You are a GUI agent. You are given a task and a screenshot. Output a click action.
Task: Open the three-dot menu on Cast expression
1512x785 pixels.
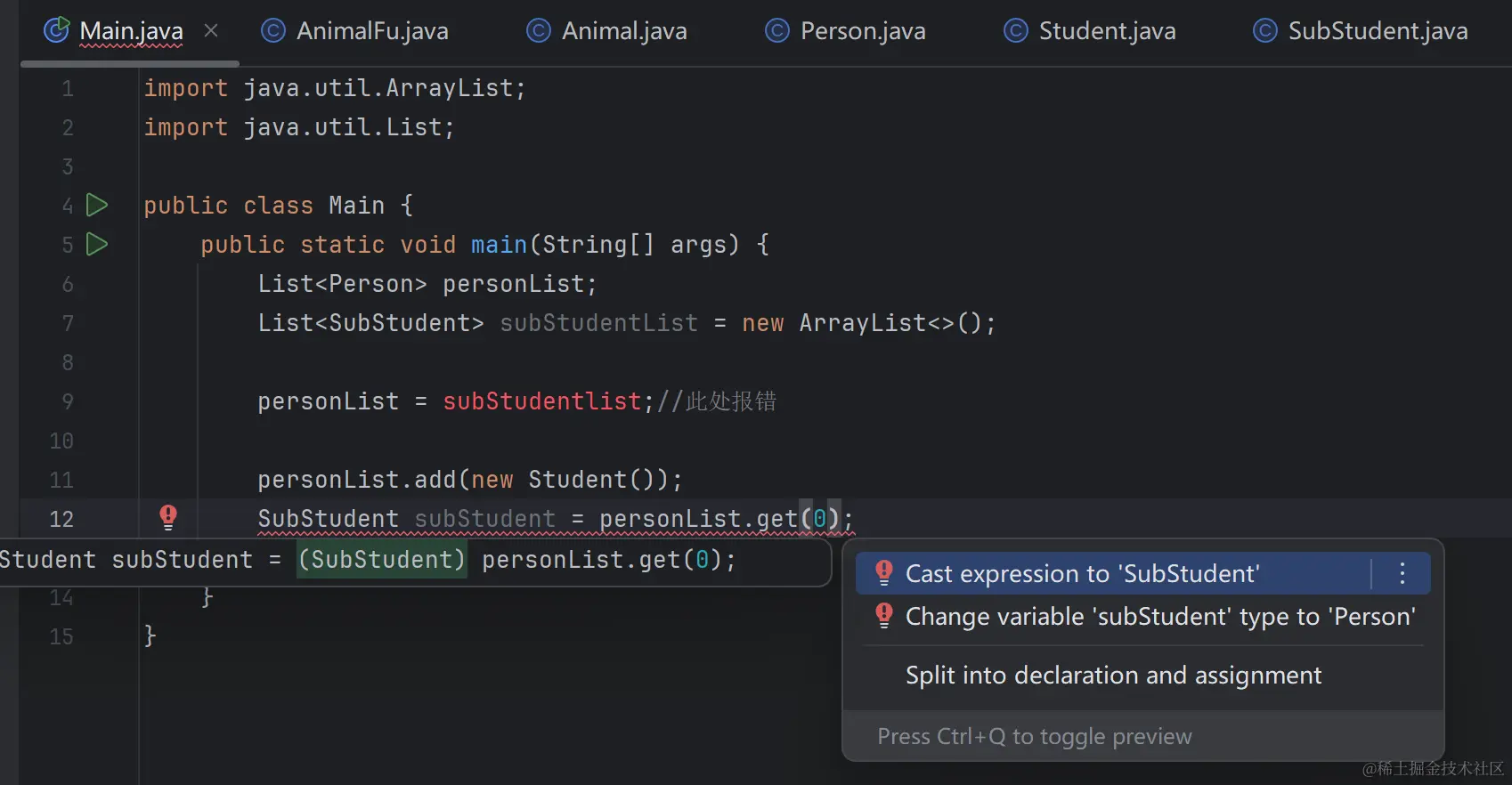1402,573
